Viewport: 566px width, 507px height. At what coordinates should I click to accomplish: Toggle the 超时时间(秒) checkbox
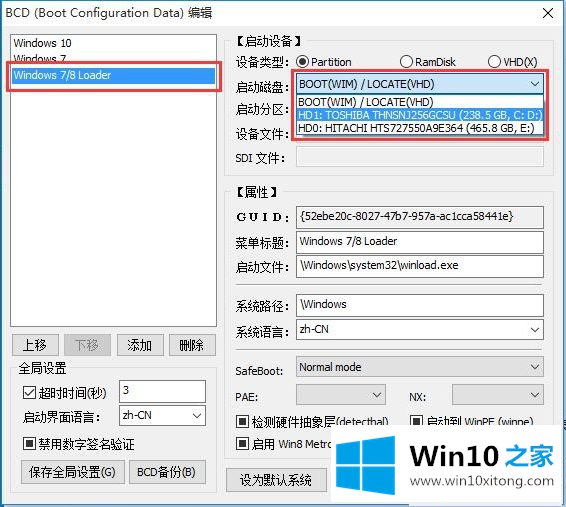coord(29,392)
